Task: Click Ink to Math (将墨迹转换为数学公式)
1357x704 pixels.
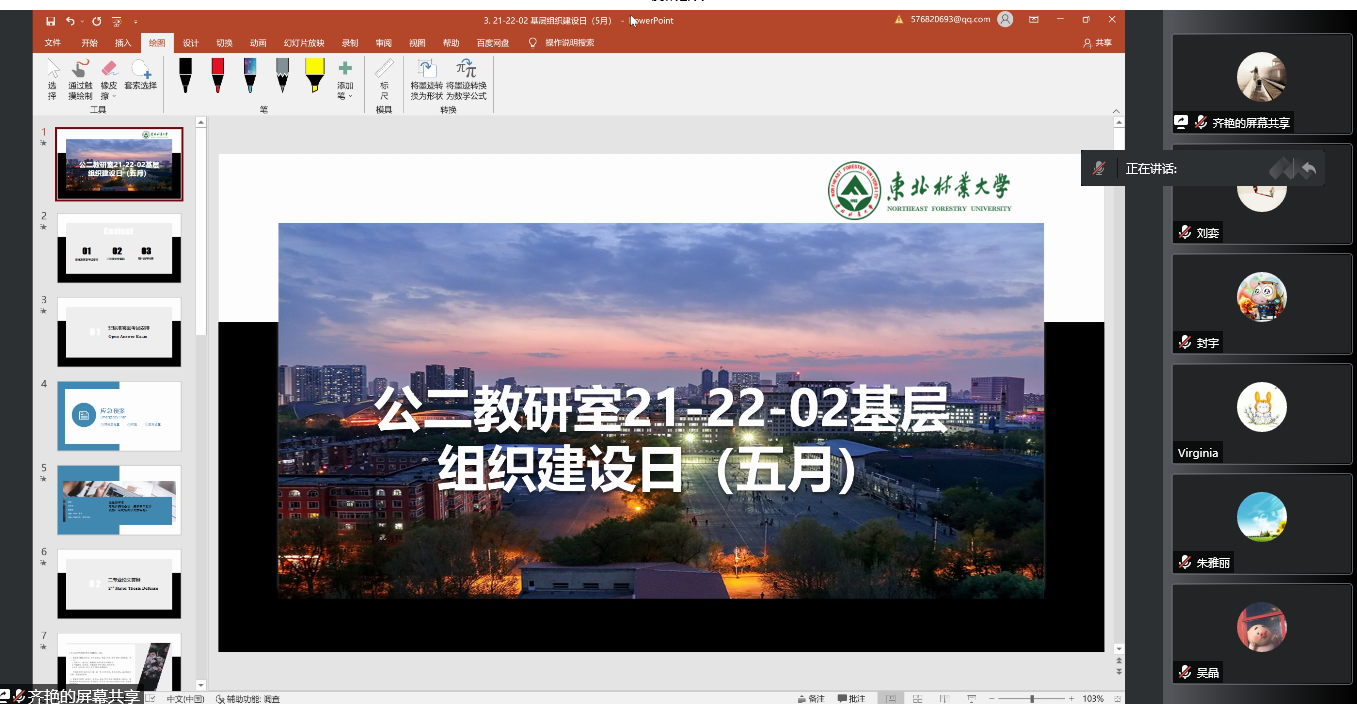Action: click(x=466, y=79)
